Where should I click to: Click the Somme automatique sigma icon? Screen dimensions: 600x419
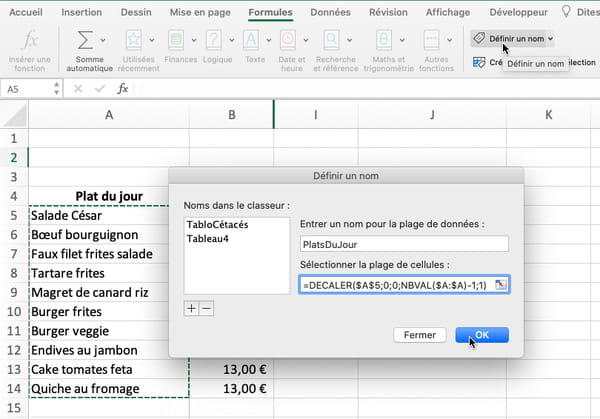[85, 40]
